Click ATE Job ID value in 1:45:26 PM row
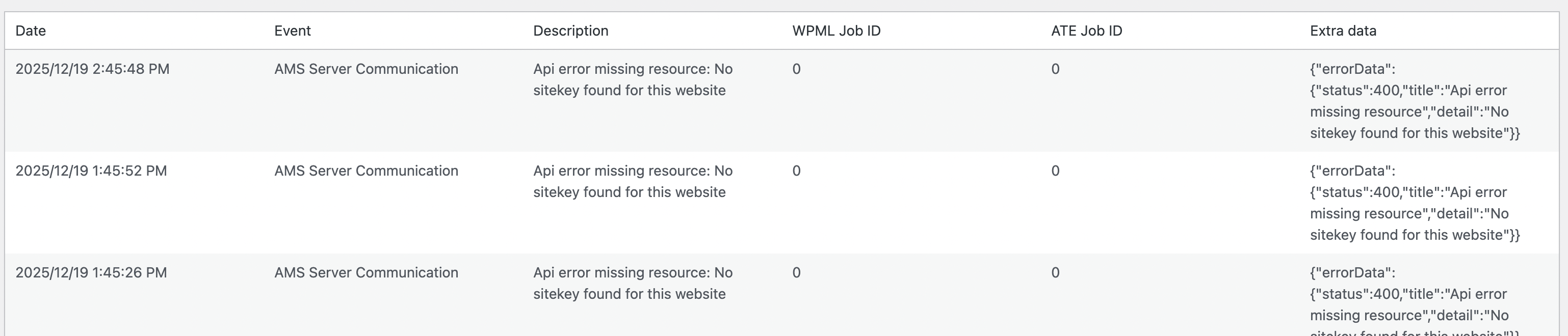The width and height of the screenshot is (1568, 336). tap(1055, 273)
